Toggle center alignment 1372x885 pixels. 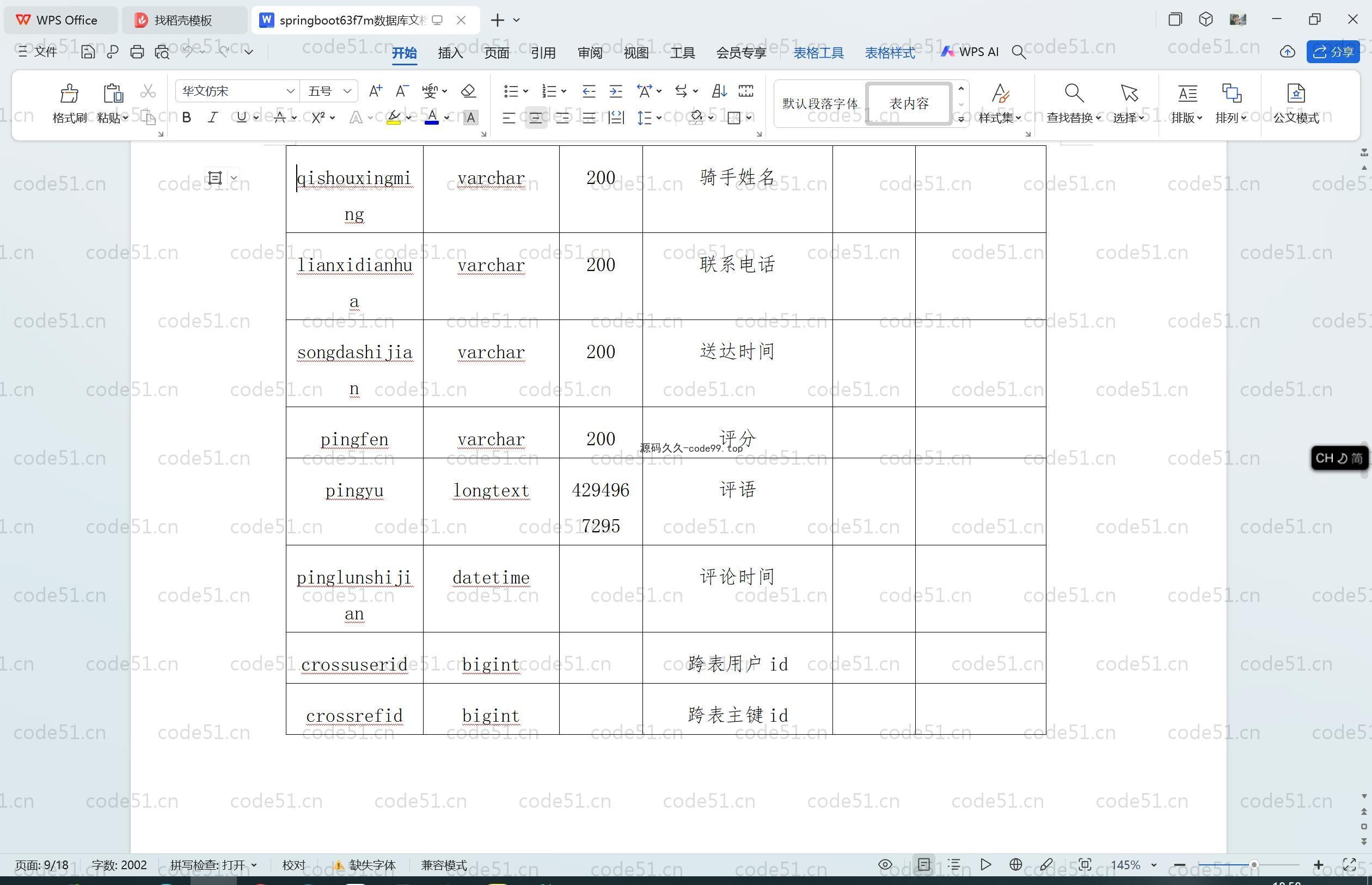(x=536, y=118)
